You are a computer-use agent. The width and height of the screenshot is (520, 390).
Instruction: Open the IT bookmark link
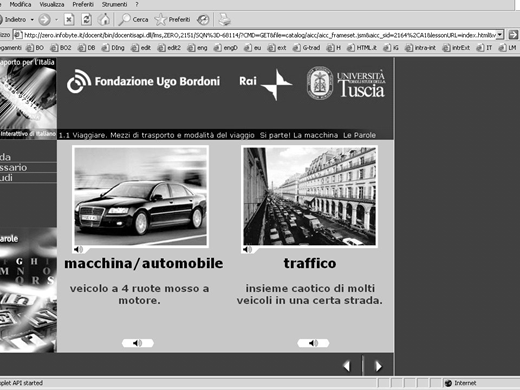(484, 48)
